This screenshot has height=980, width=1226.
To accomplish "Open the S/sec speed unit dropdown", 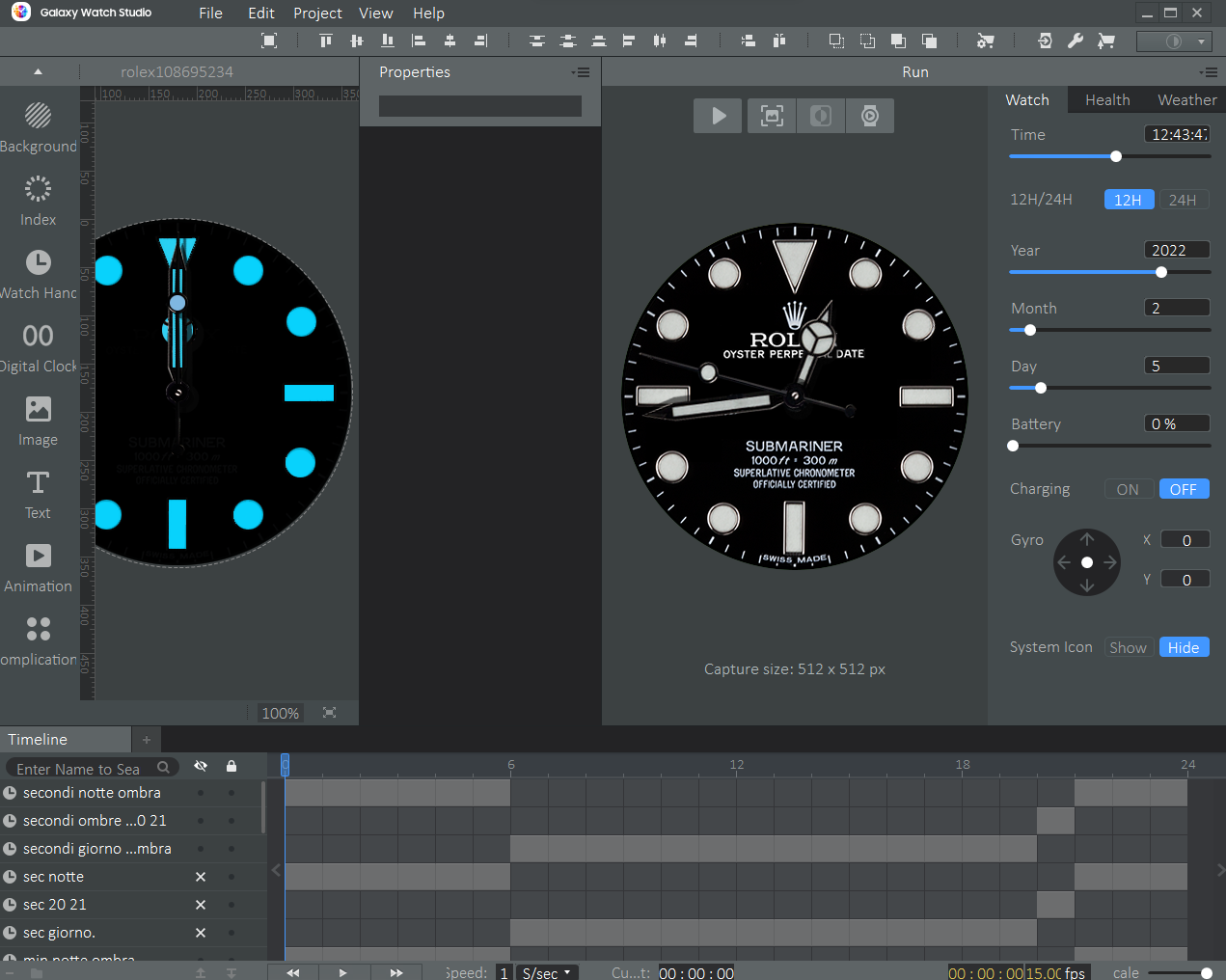I will [x=547, y=972].
